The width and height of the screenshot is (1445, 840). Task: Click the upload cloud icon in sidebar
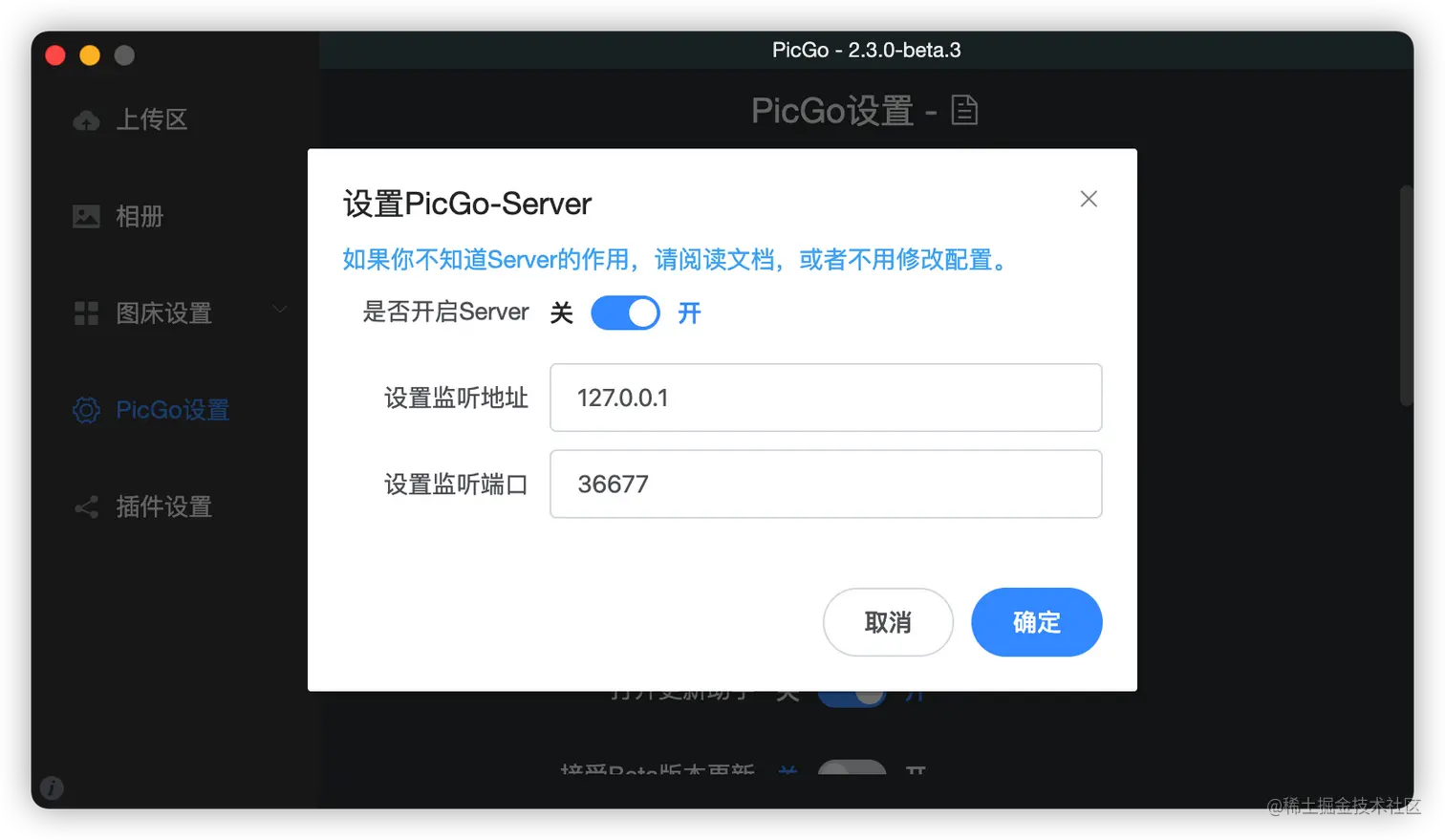[x=87, y=120]
